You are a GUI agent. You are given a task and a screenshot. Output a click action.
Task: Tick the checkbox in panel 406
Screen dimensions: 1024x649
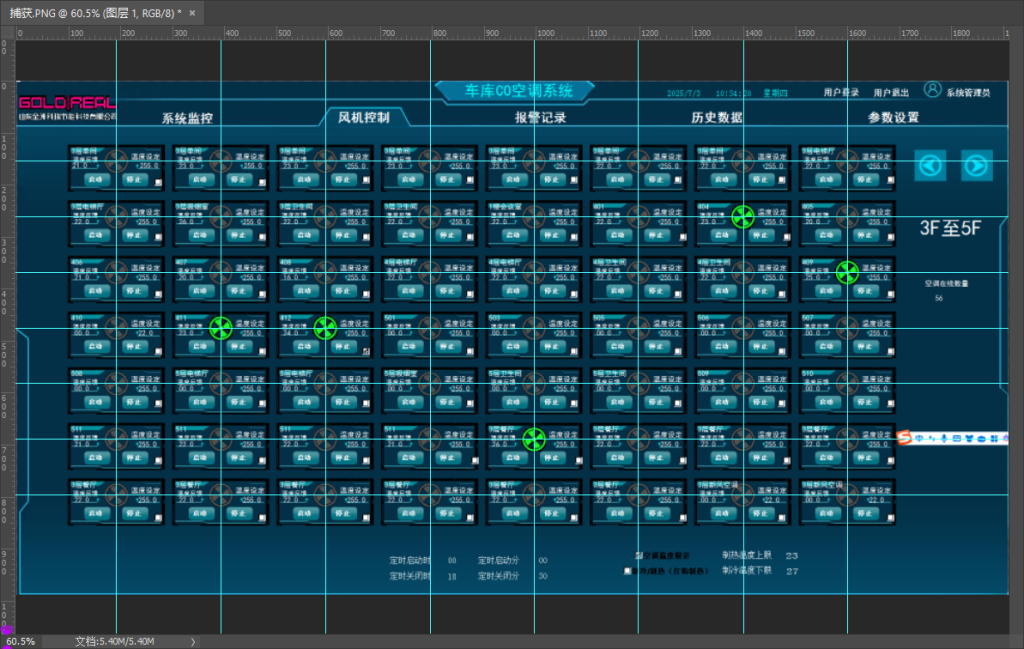click(x=158, y=295)
